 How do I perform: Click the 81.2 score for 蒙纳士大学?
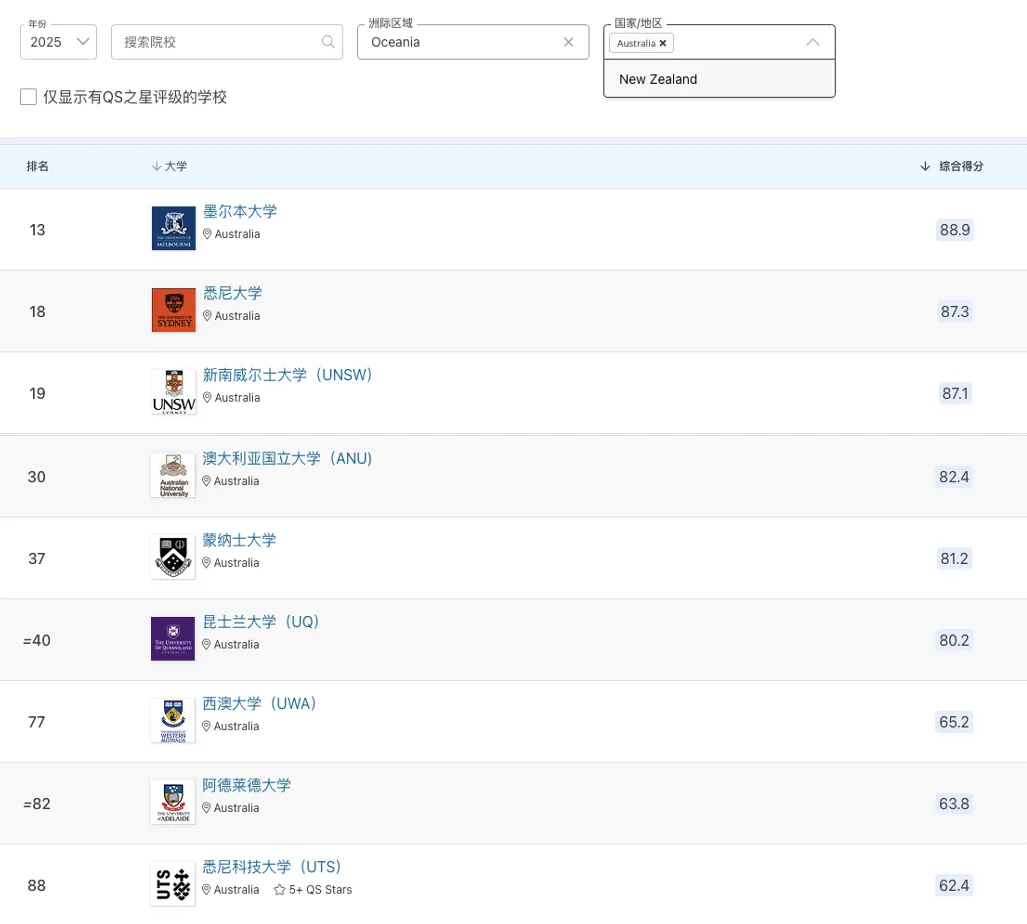coord(954,559)
